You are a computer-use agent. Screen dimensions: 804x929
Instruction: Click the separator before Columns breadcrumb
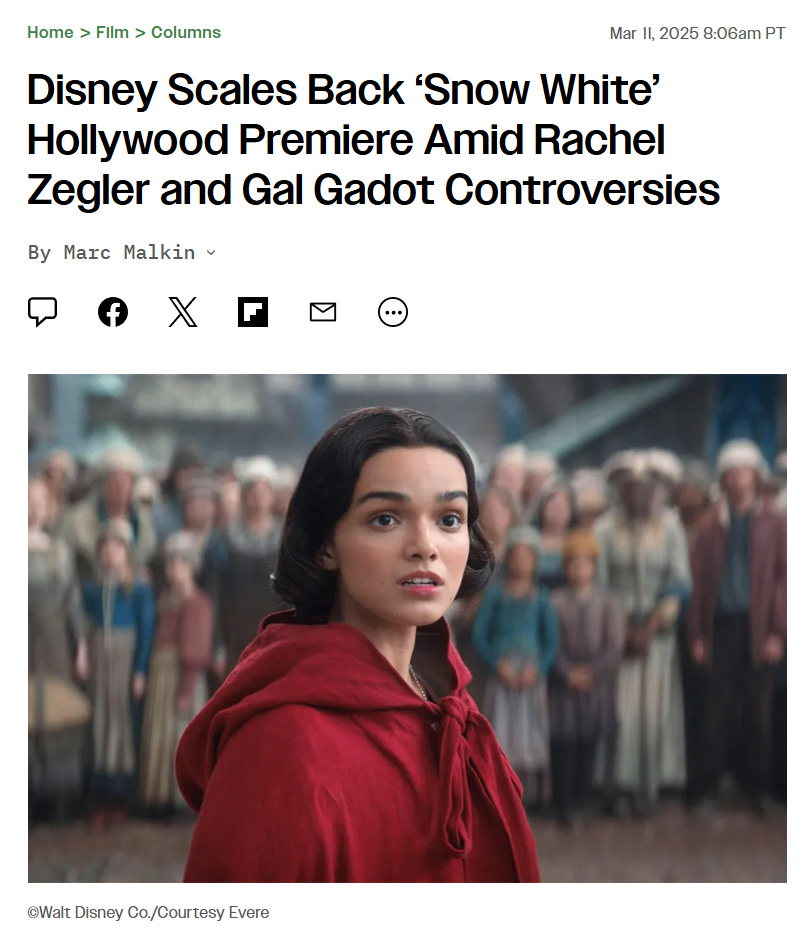coord(140,33)
